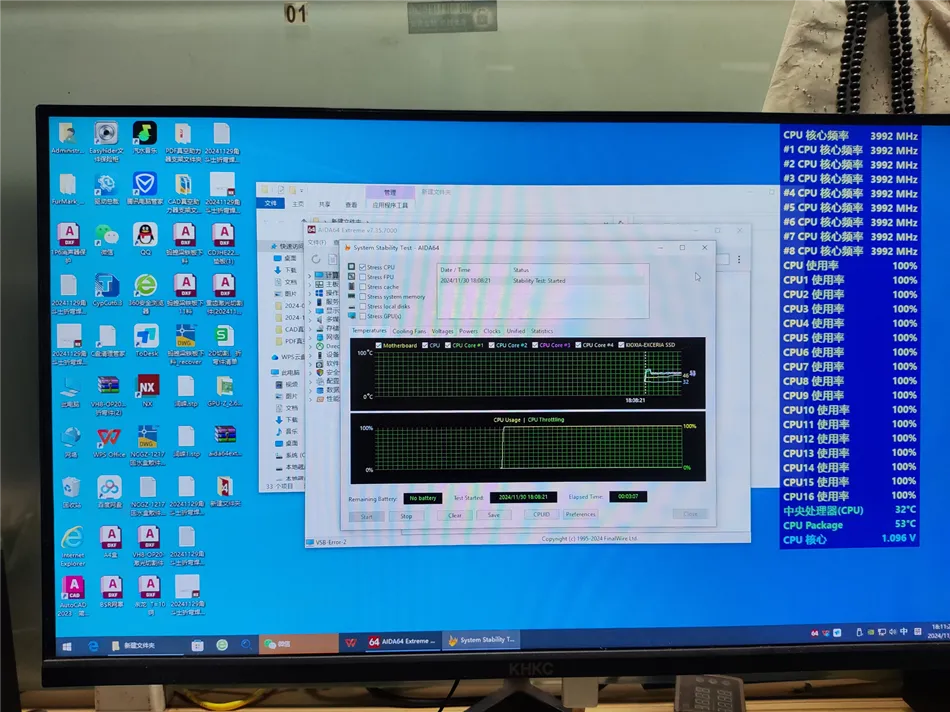
Task: Switch to the Unified tab
Action: 516,331
